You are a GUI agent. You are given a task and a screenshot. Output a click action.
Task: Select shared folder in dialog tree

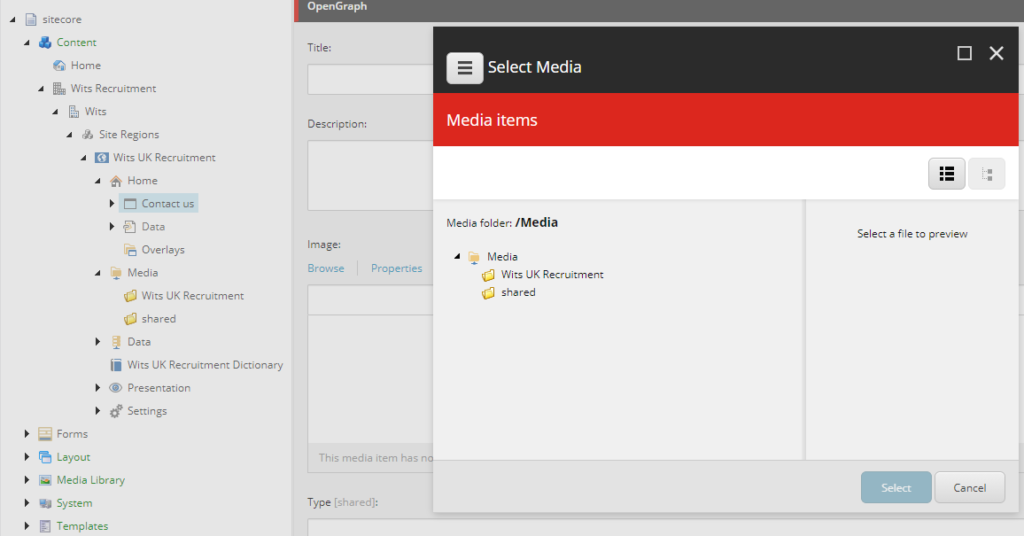coord(519,292)
